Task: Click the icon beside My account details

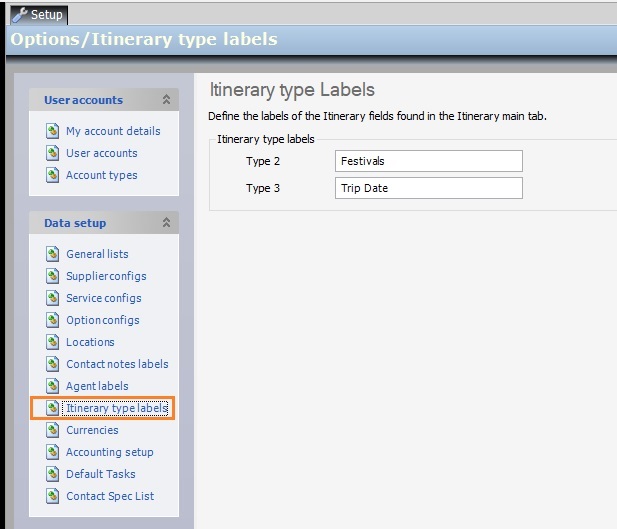Action: [x=53, y=131]
